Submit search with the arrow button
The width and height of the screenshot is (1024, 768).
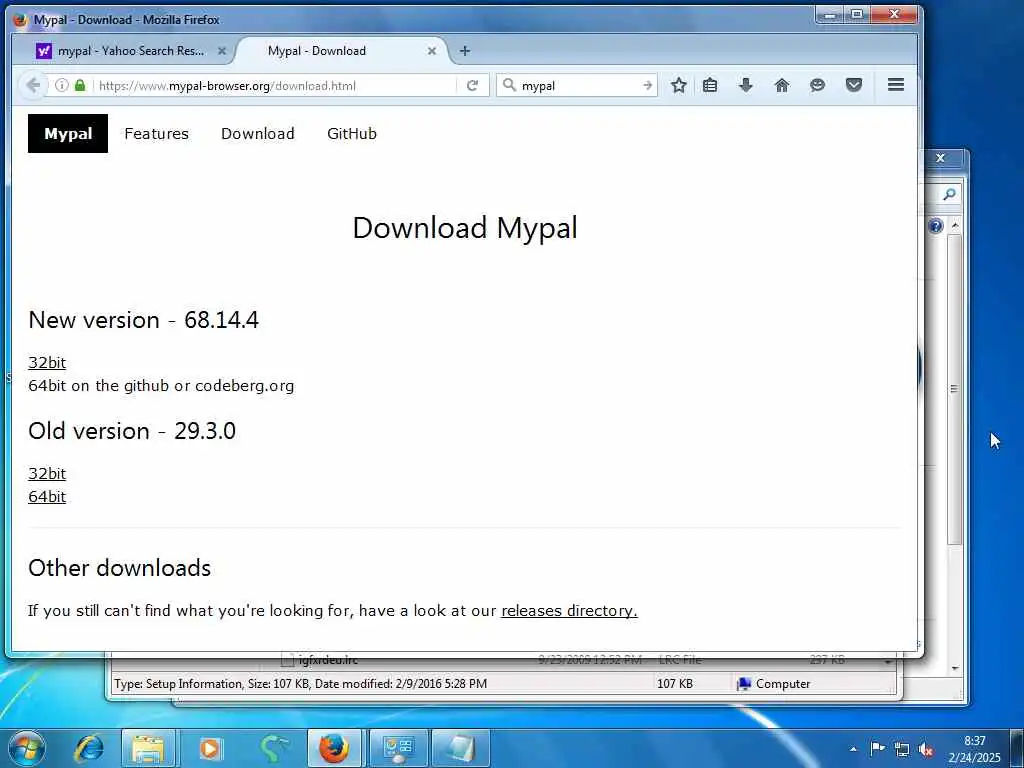[647, 86]
